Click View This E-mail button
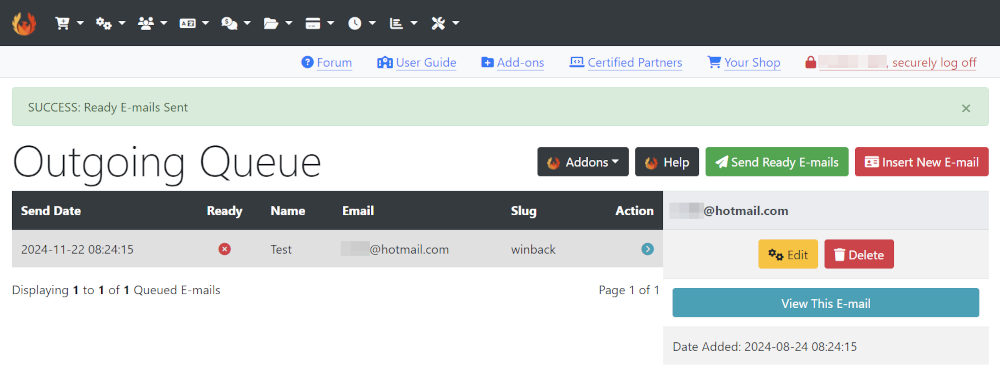 click(x=825, y=303)
